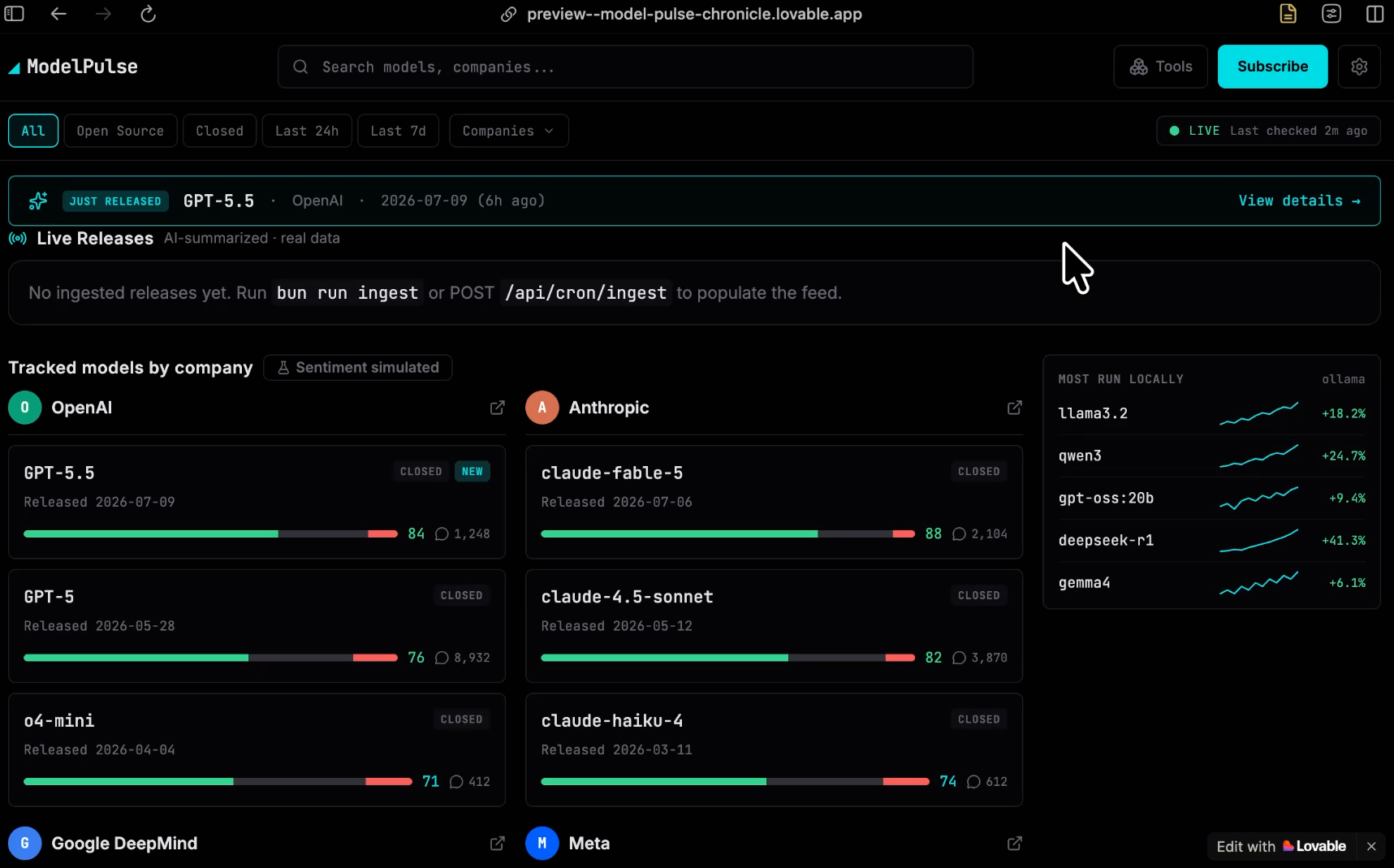
Task: Click the link icon in address bar
Action: pos(508,15)
